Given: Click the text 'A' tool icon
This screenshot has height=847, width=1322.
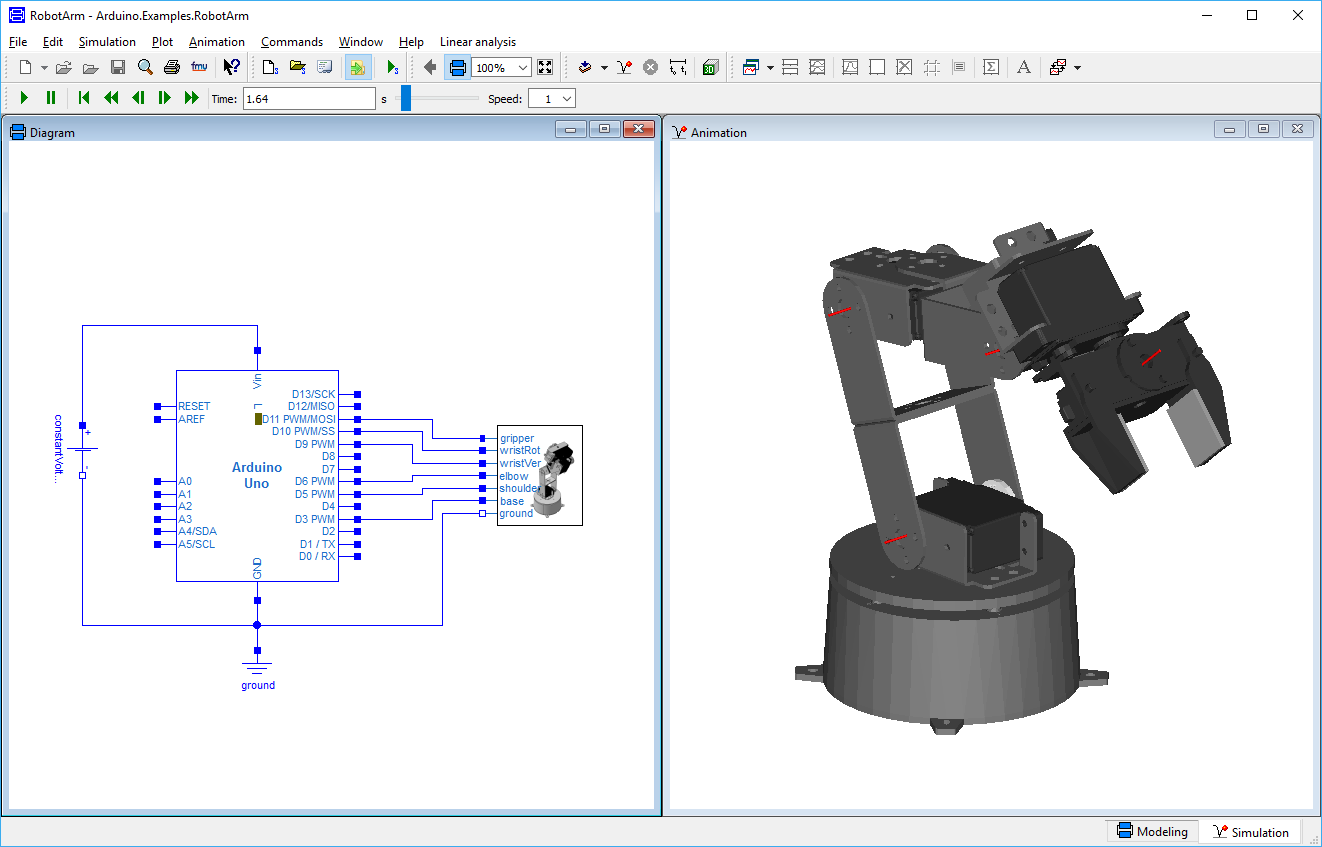Looking at the screenshot, I should click(1023, 67).
